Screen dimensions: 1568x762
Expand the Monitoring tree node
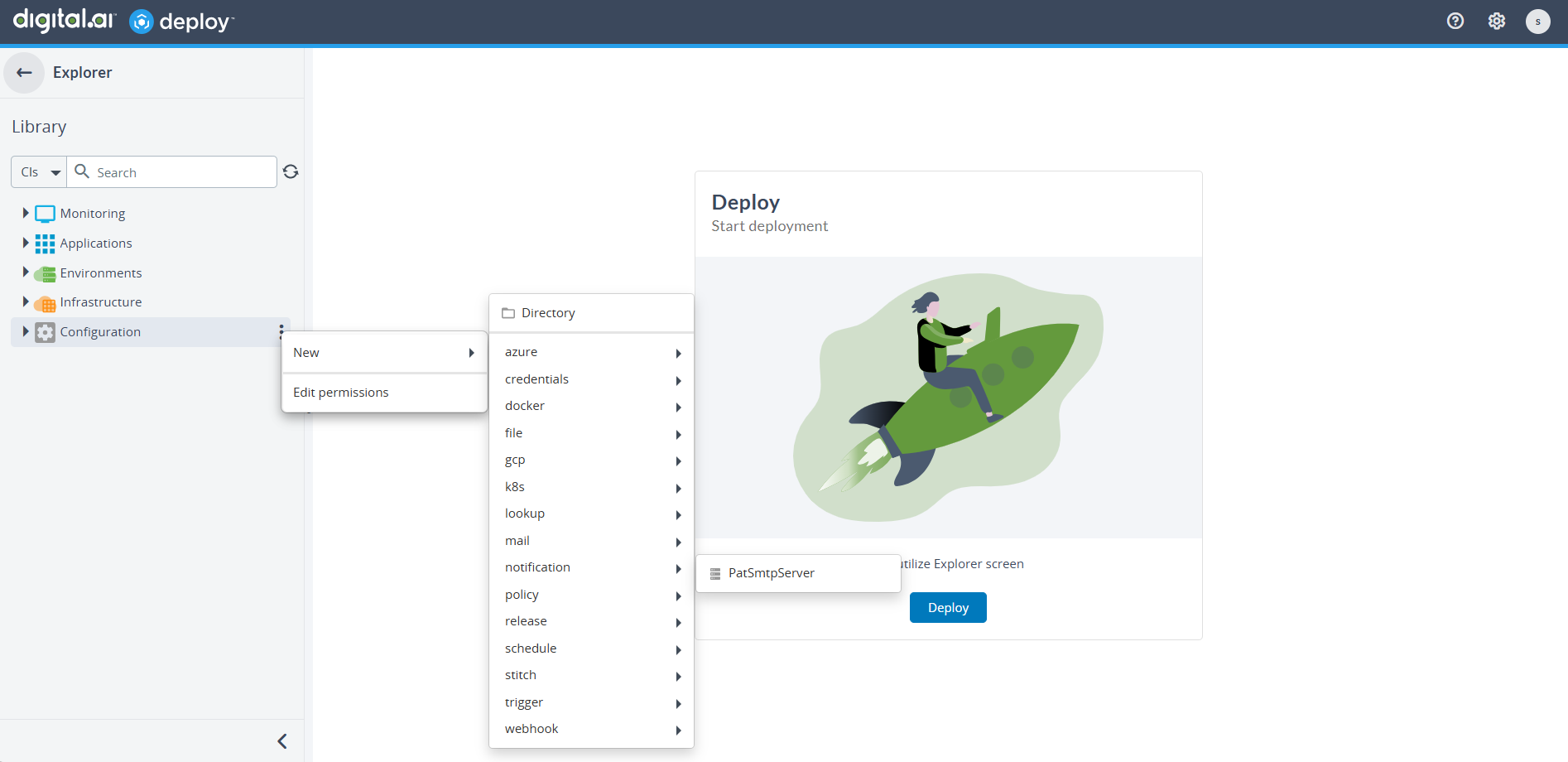26,213
